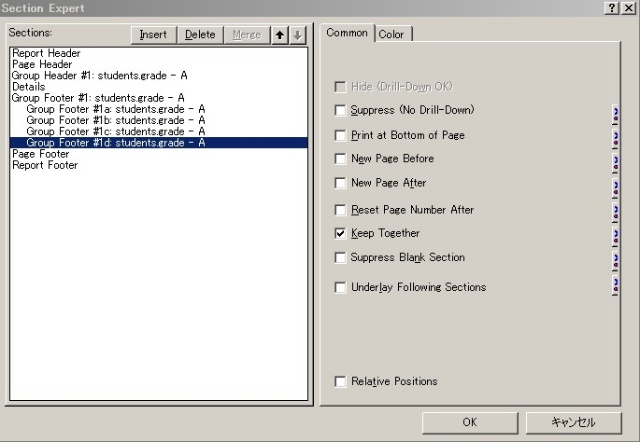
Task: Switch to the Common tab
Action: tap(347, 33)
